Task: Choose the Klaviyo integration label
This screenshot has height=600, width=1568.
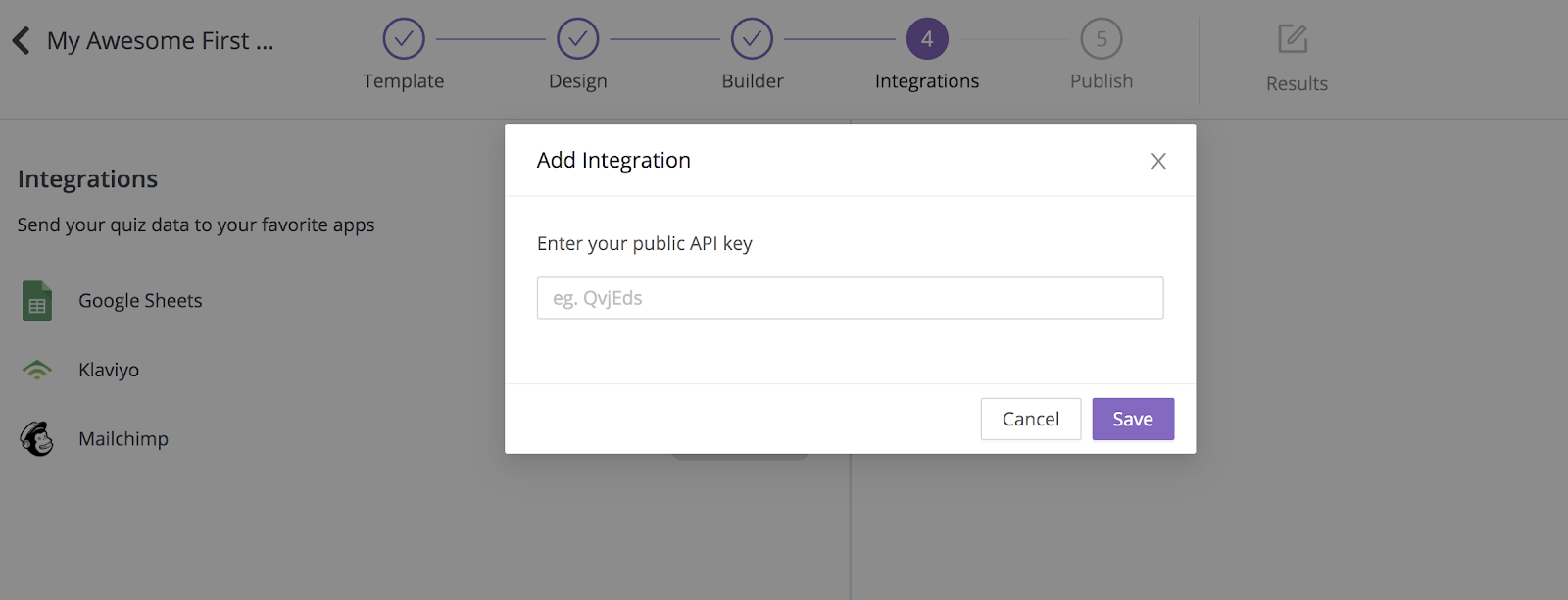Action: point(109,370)
